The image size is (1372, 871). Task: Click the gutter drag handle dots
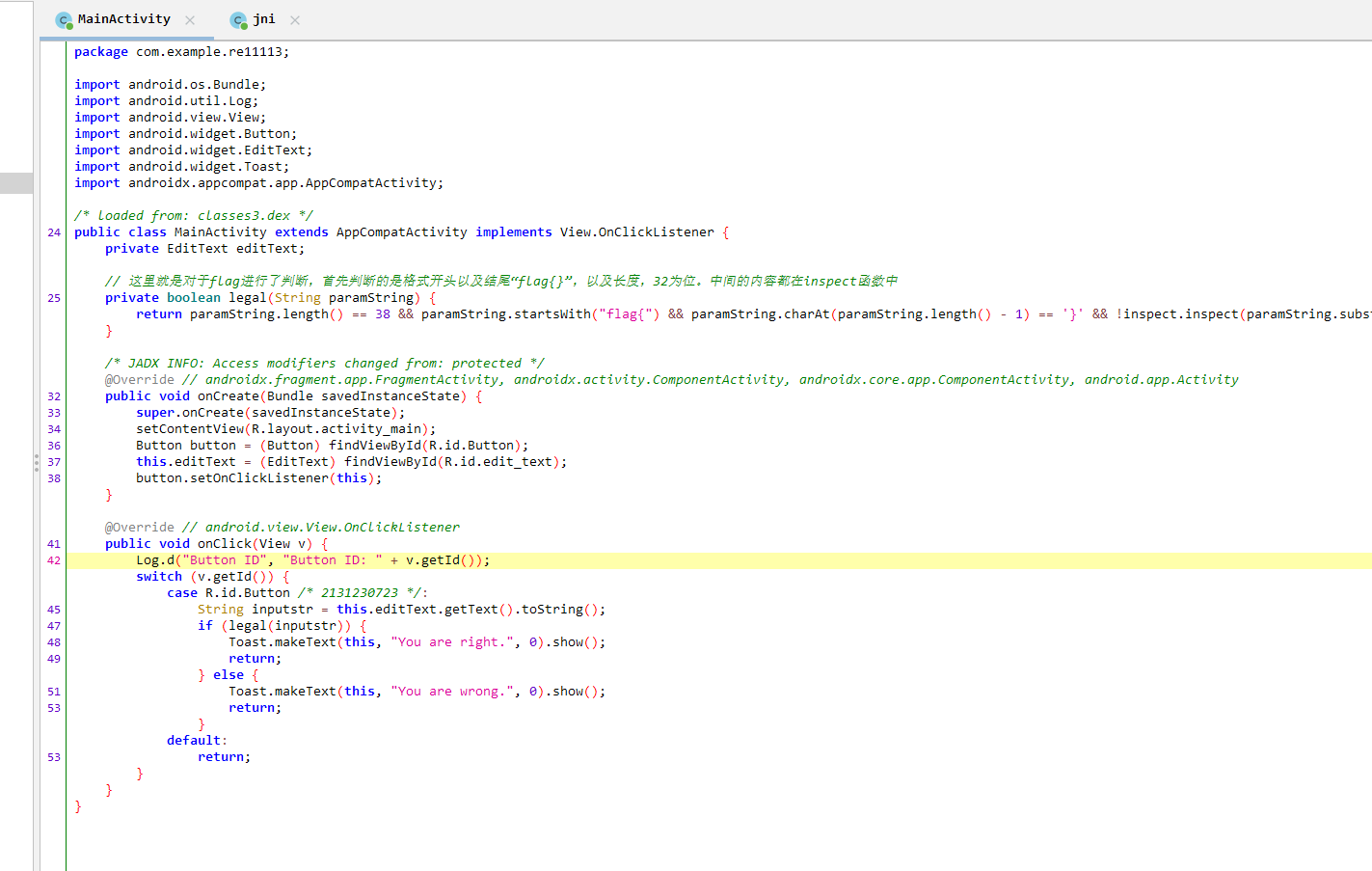(37, 462)
